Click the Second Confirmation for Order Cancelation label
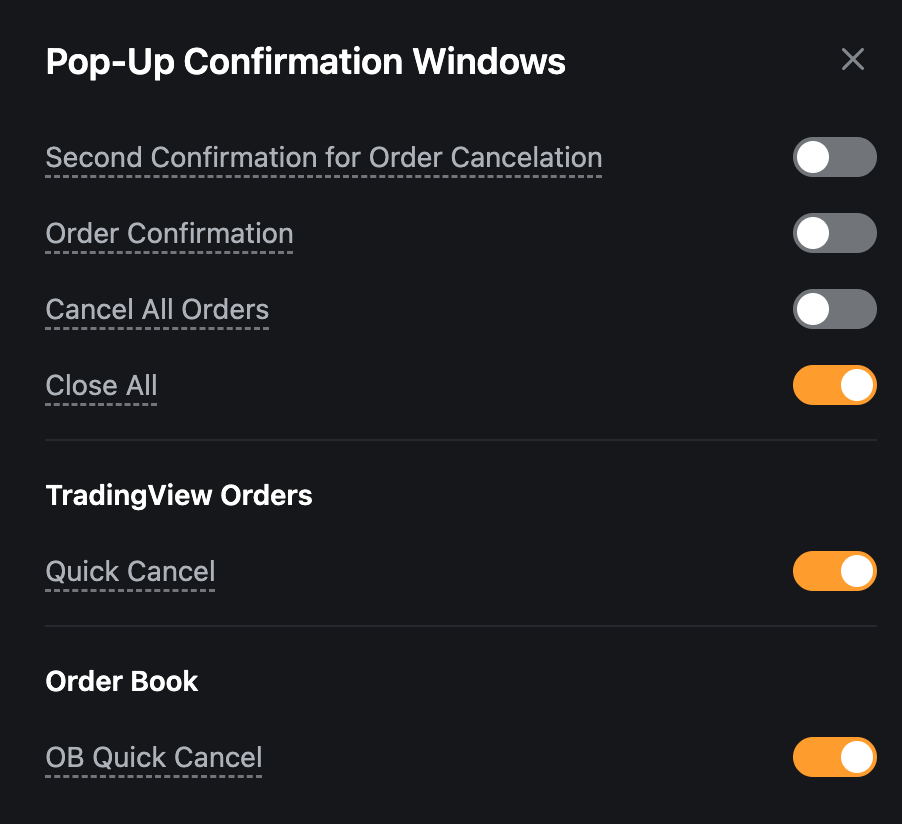Viewport: 902px width, 824px height. (x=324, y=158)
